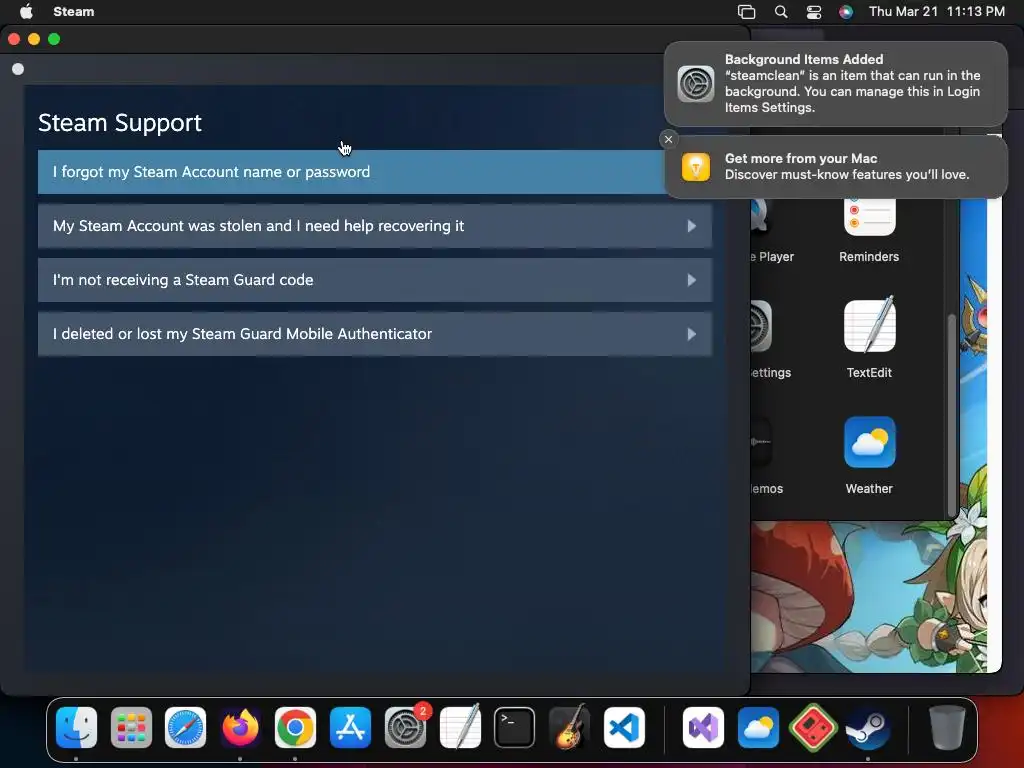
Task: Open the red watermelon game icon in Dock
Action: click(x=813, y=728)
